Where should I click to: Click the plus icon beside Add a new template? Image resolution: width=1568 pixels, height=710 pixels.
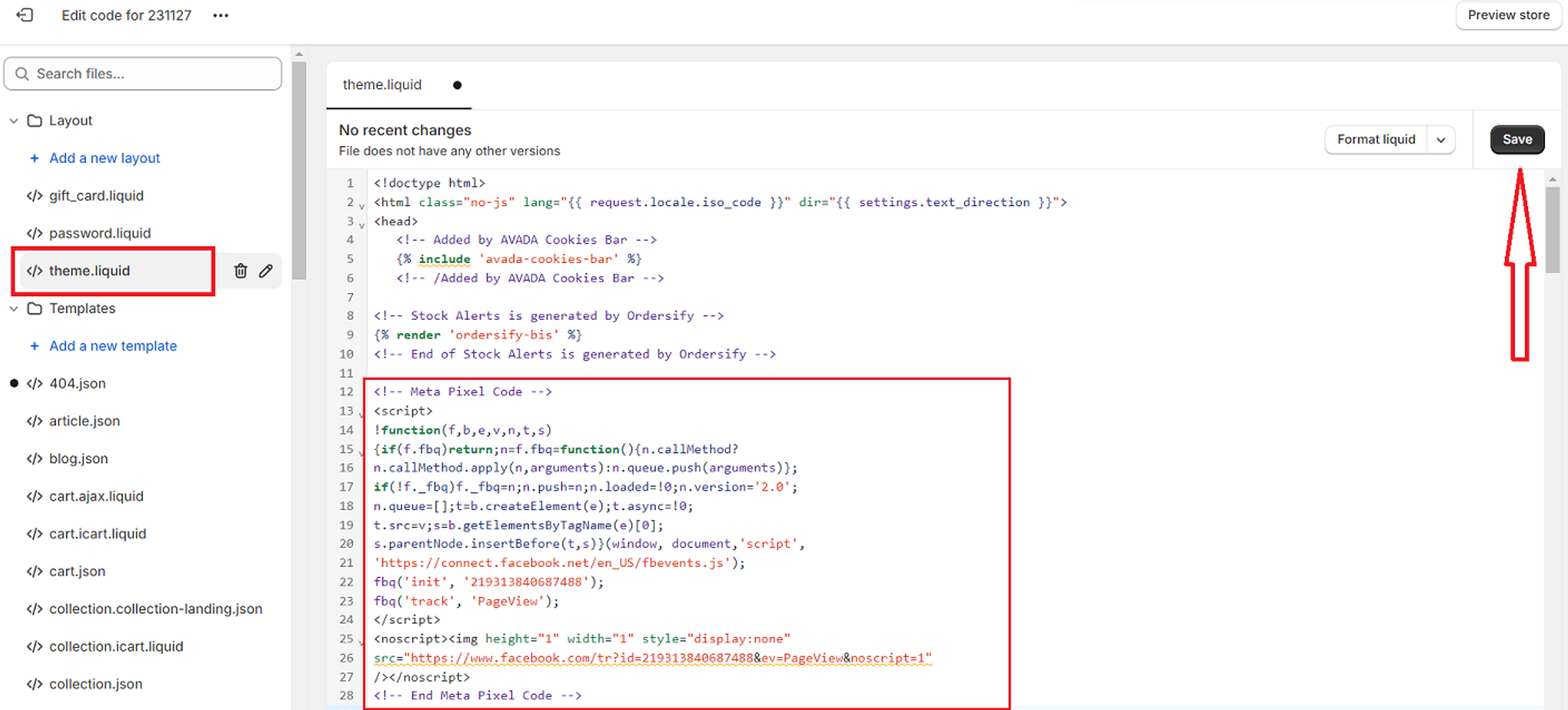pos(35,346)
